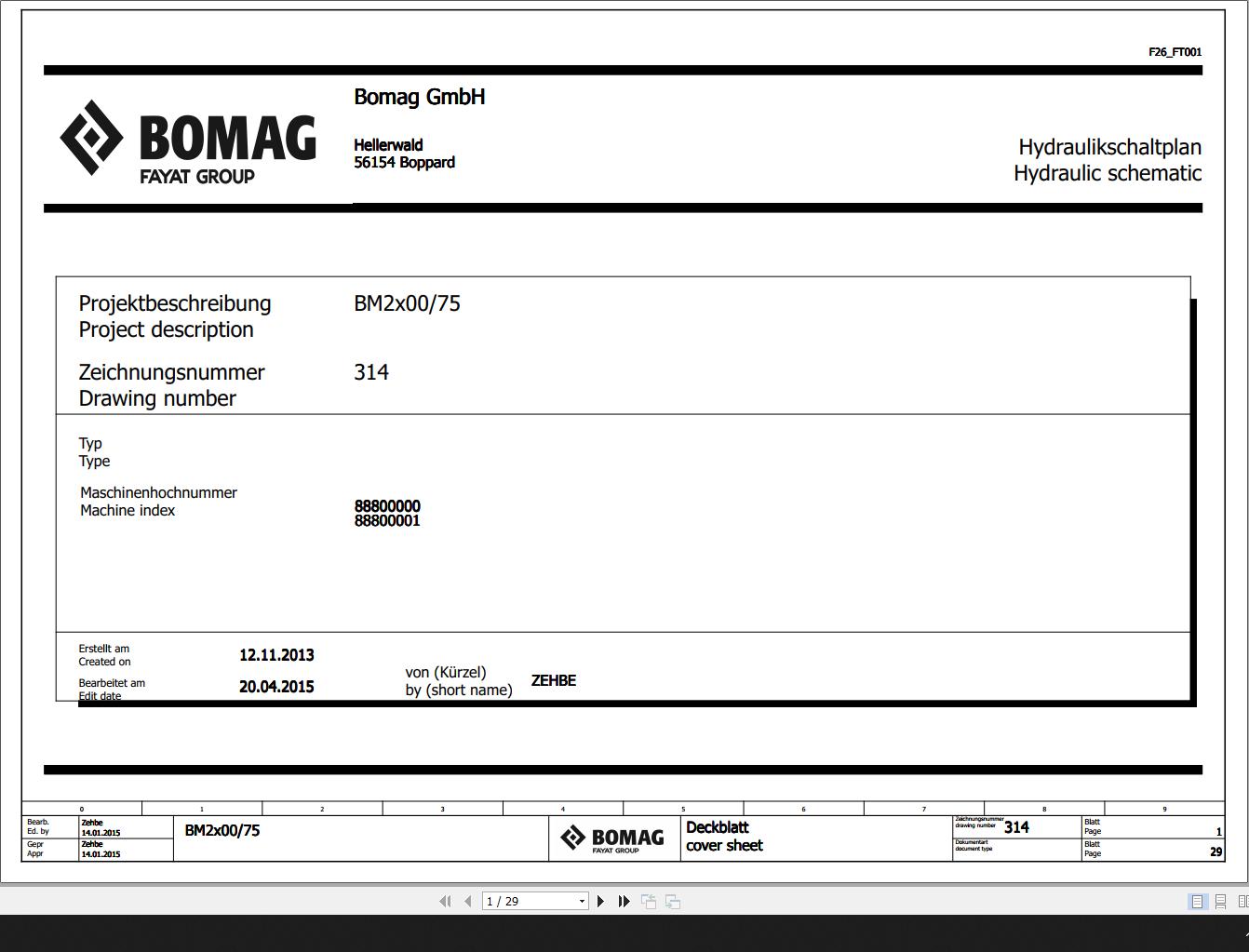Select the drawing number 314
The width and height of the screenshot is (1249, 952).
(371, 372)
